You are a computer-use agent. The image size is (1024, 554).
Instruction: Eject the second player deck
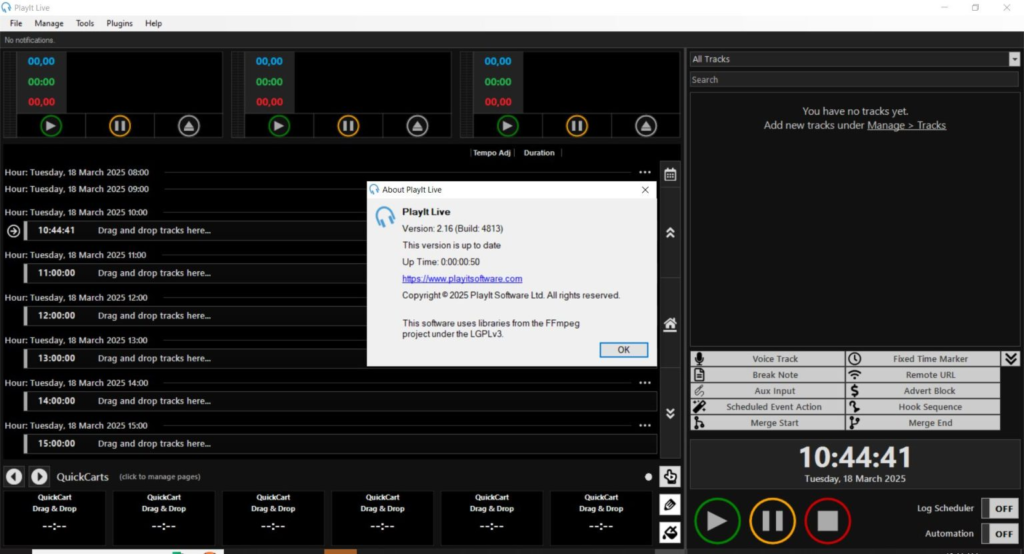417,125
